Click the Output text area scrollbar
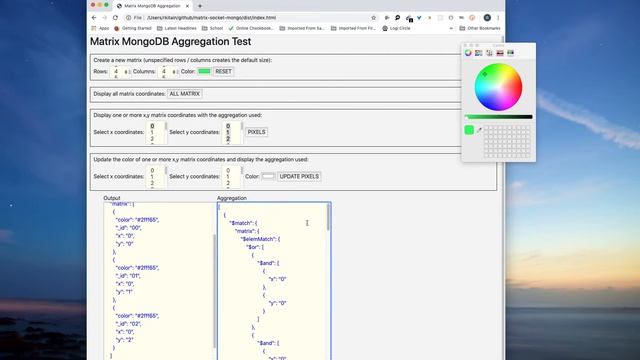640x360 pixels. (214, 291)
